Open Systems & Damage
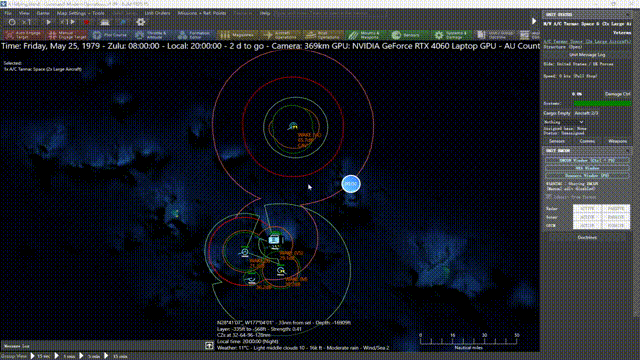640x360 pixels. coord(452,35)
